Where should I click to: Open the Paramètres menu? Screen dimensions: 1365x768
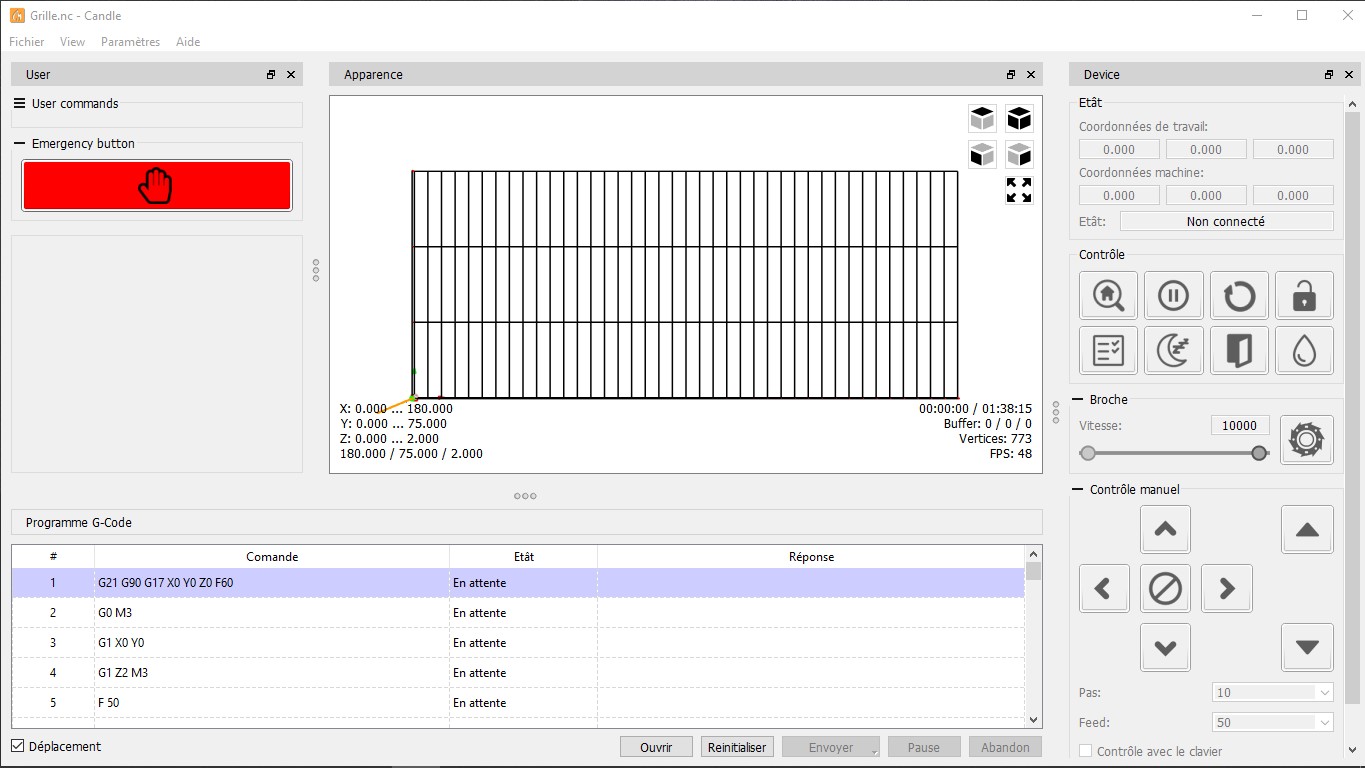point(130,42)
